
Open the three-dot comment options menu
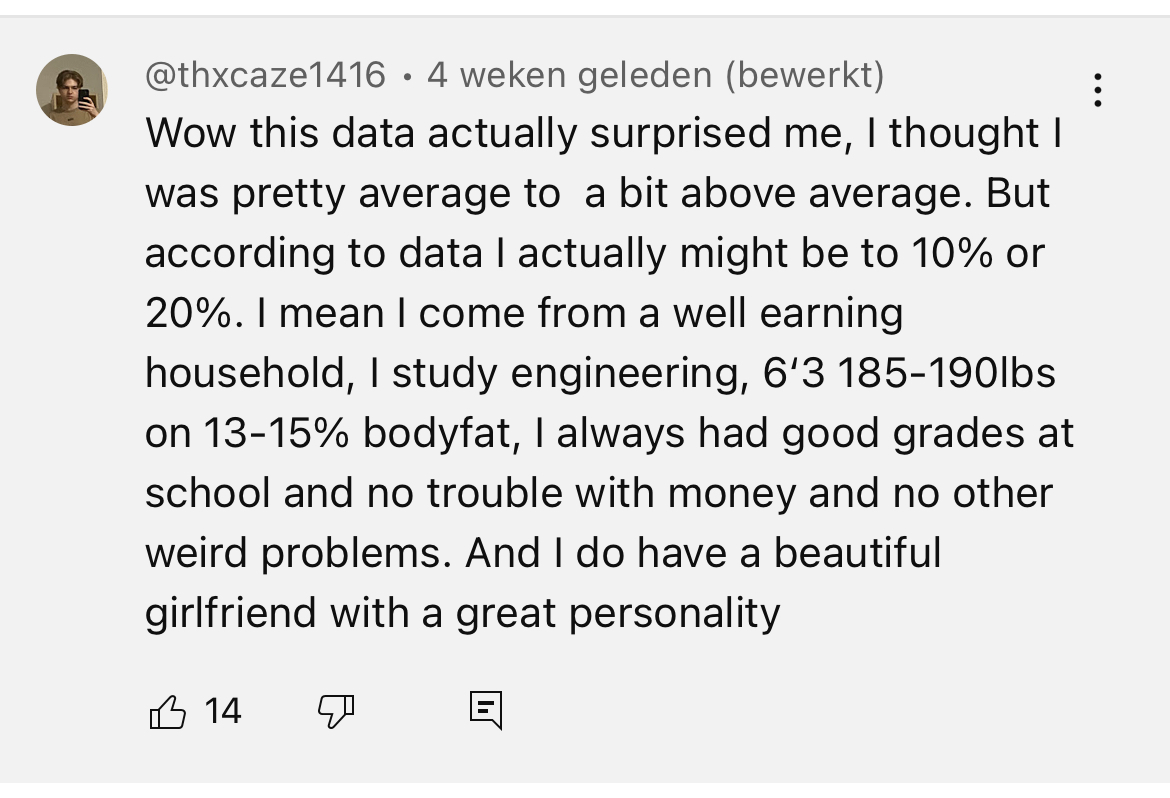(x=1098, y=90)
